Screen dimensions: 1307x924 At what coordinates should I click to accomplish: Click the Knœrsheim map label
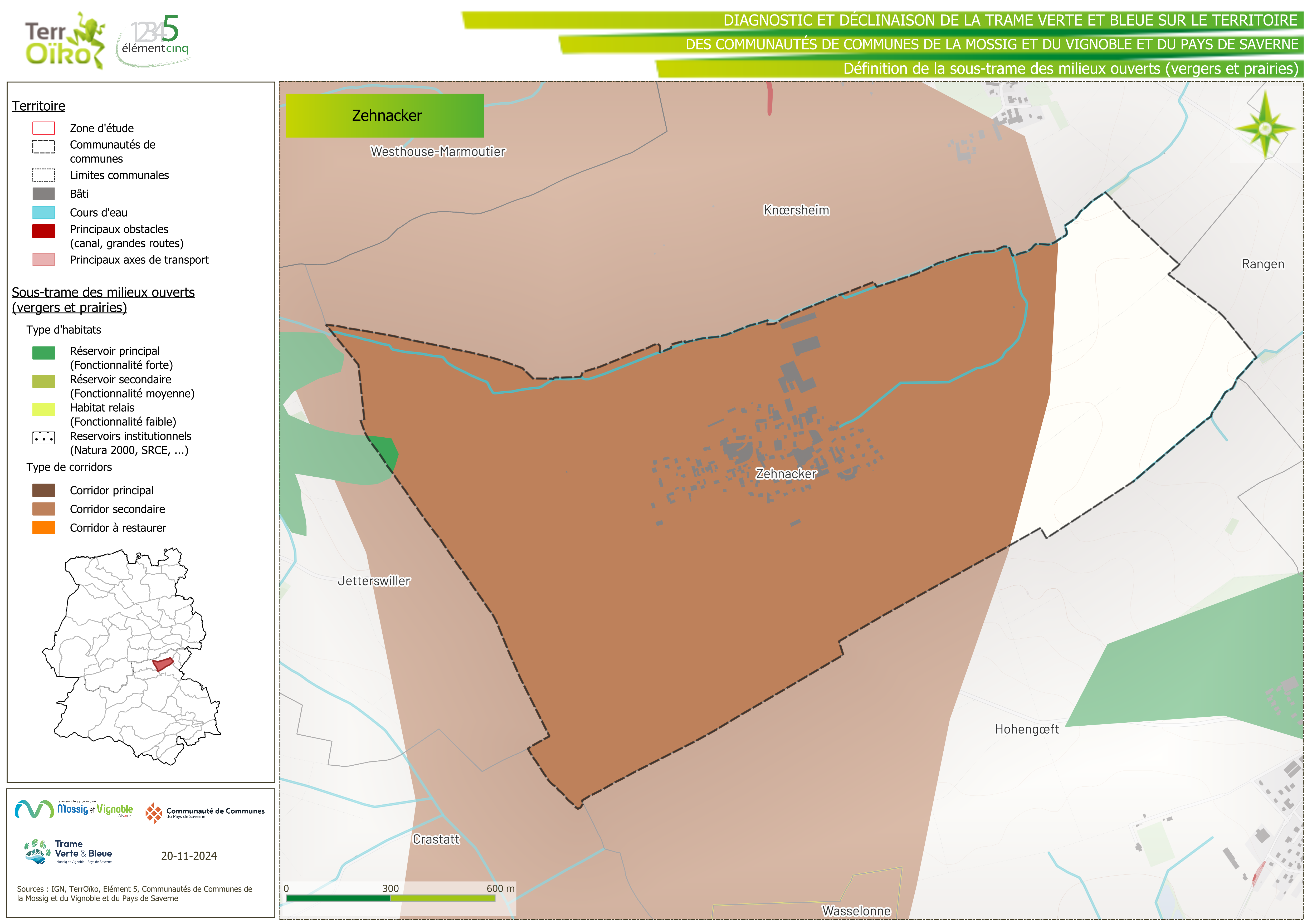pyautogui.click(x=796, y=210)
